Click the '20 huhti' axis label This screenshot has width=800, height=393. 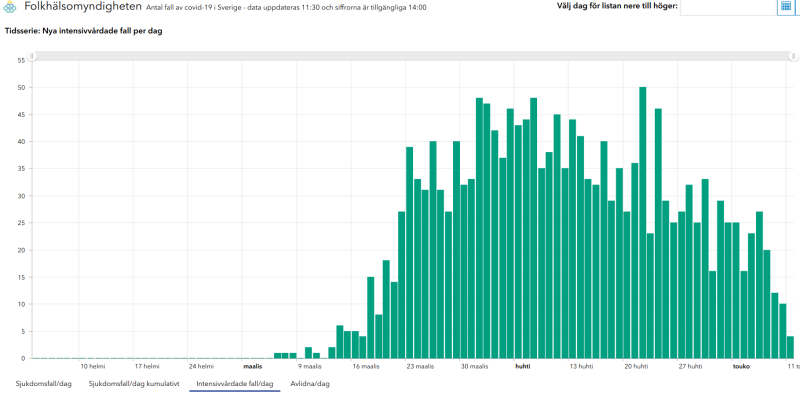tap(636, 366)
